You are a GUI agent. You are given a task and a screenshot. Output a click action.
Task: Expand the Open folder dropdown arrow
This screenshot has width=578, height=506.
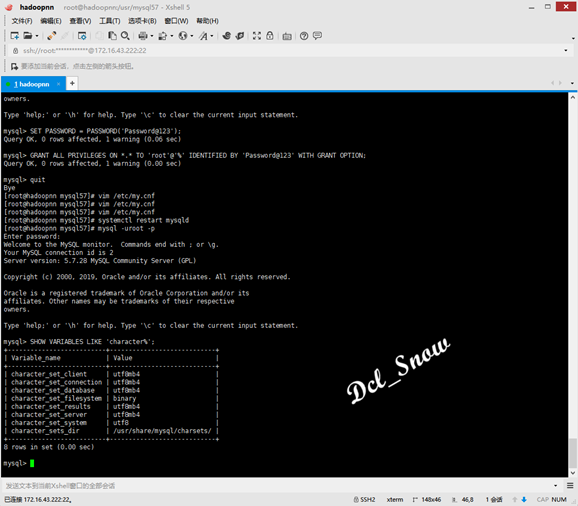coord(37,36)
